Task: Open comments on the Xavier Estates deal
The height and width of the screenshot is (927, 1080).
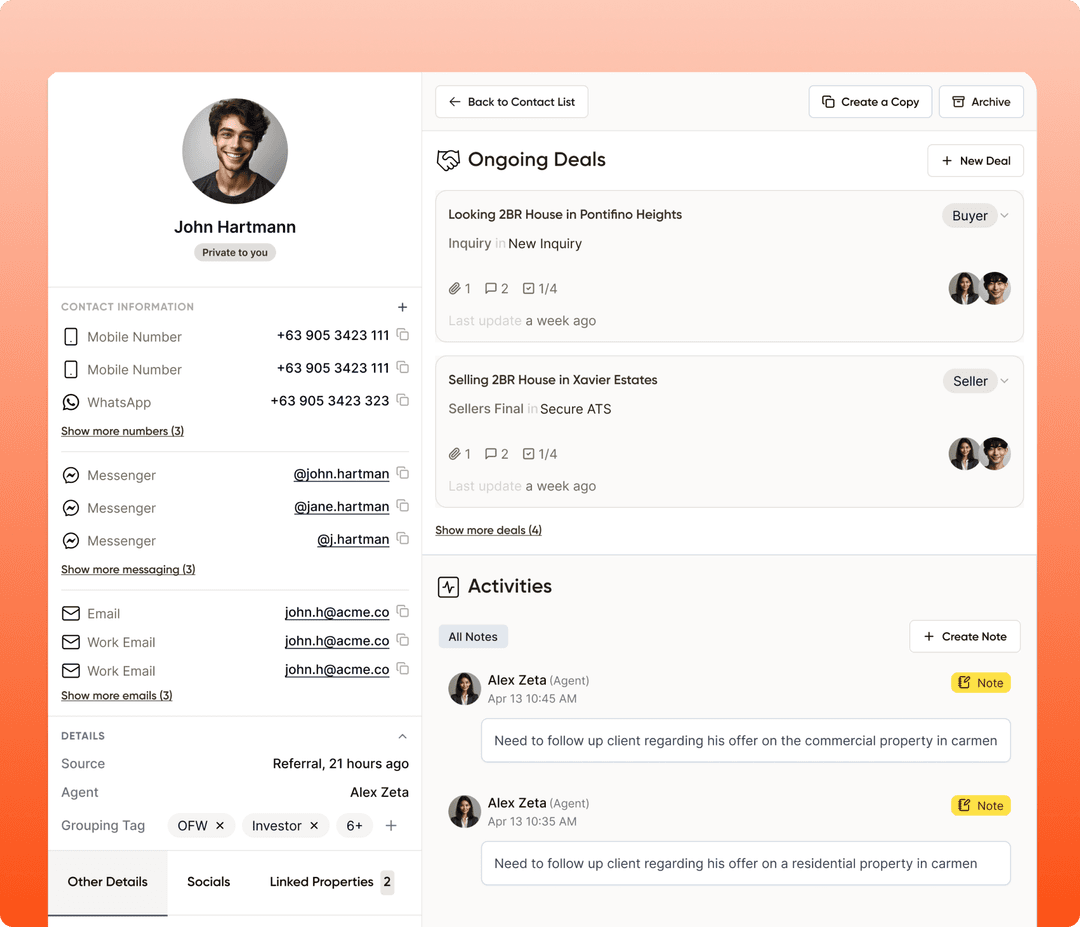Action: click(497, 454)
